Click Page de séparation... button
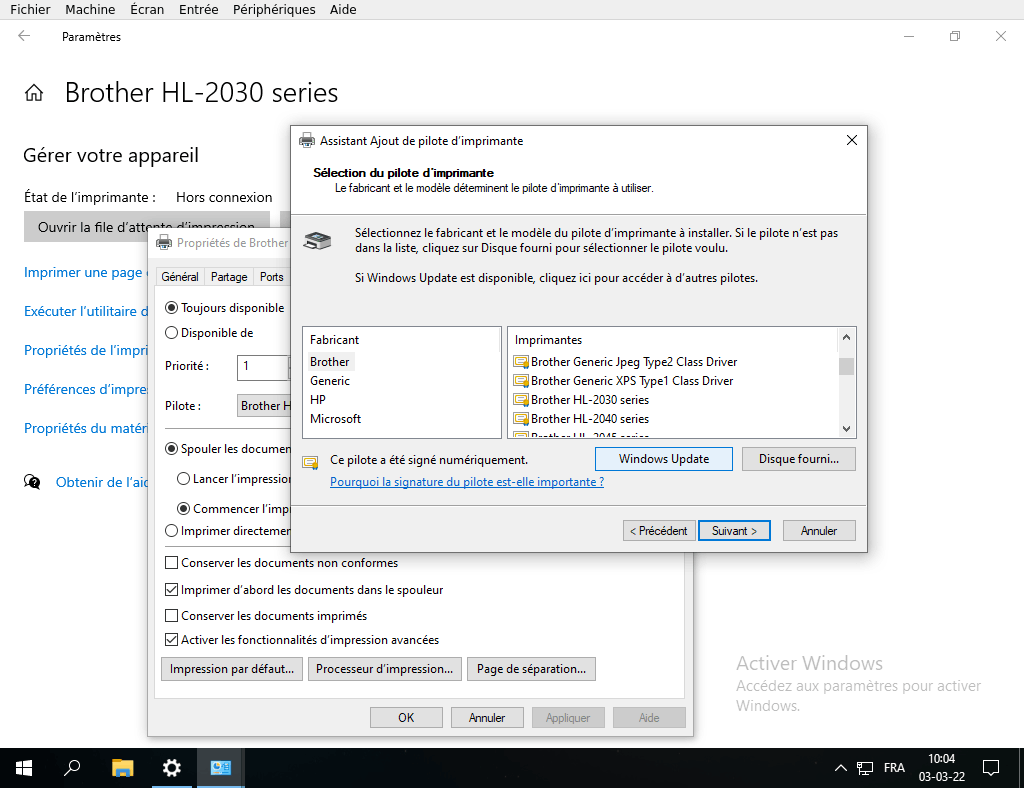 (x=532, y=669)
